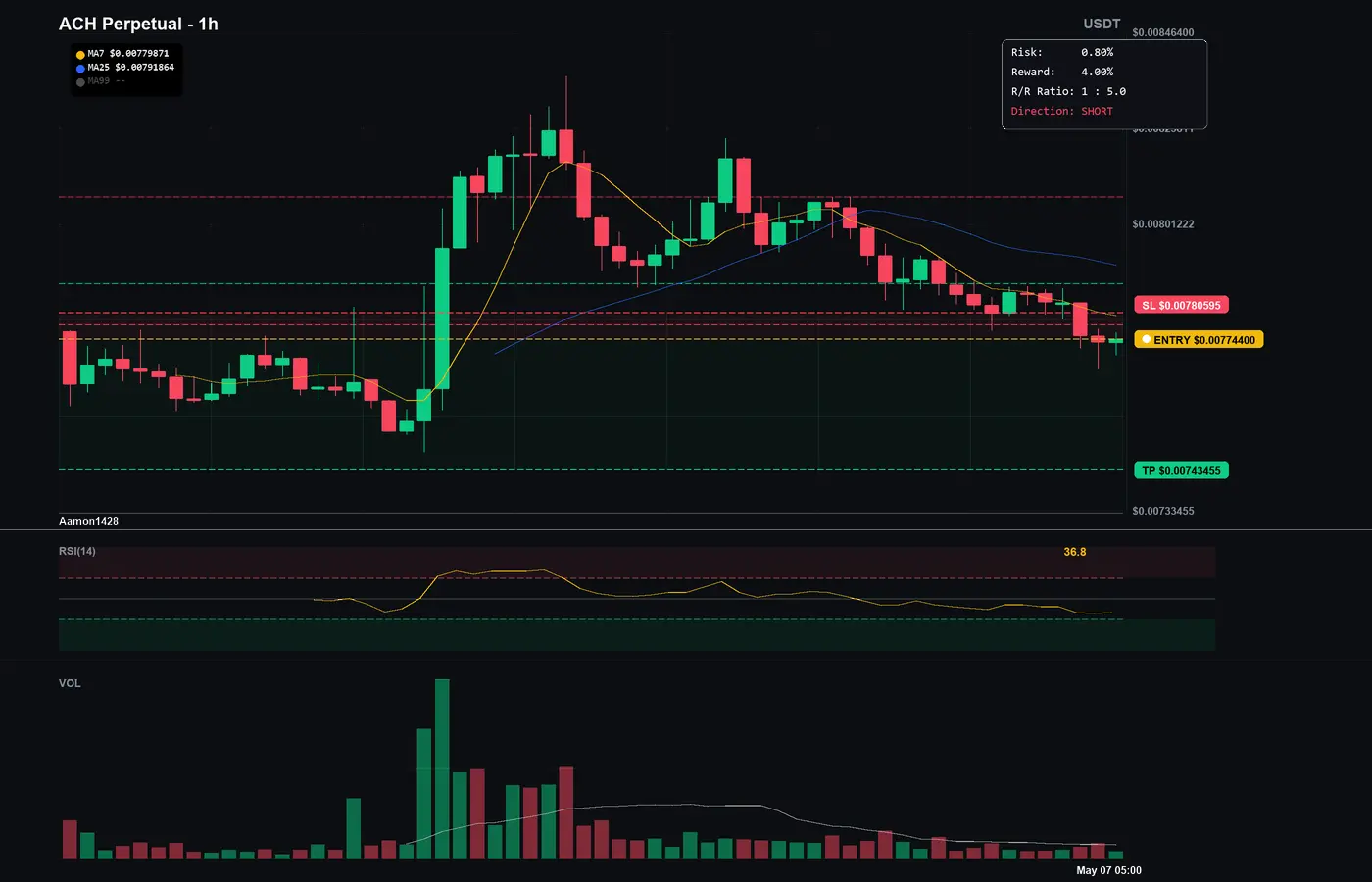Click the Direction: SHORT line
1372x882 pixels.
pos(1062,111)
